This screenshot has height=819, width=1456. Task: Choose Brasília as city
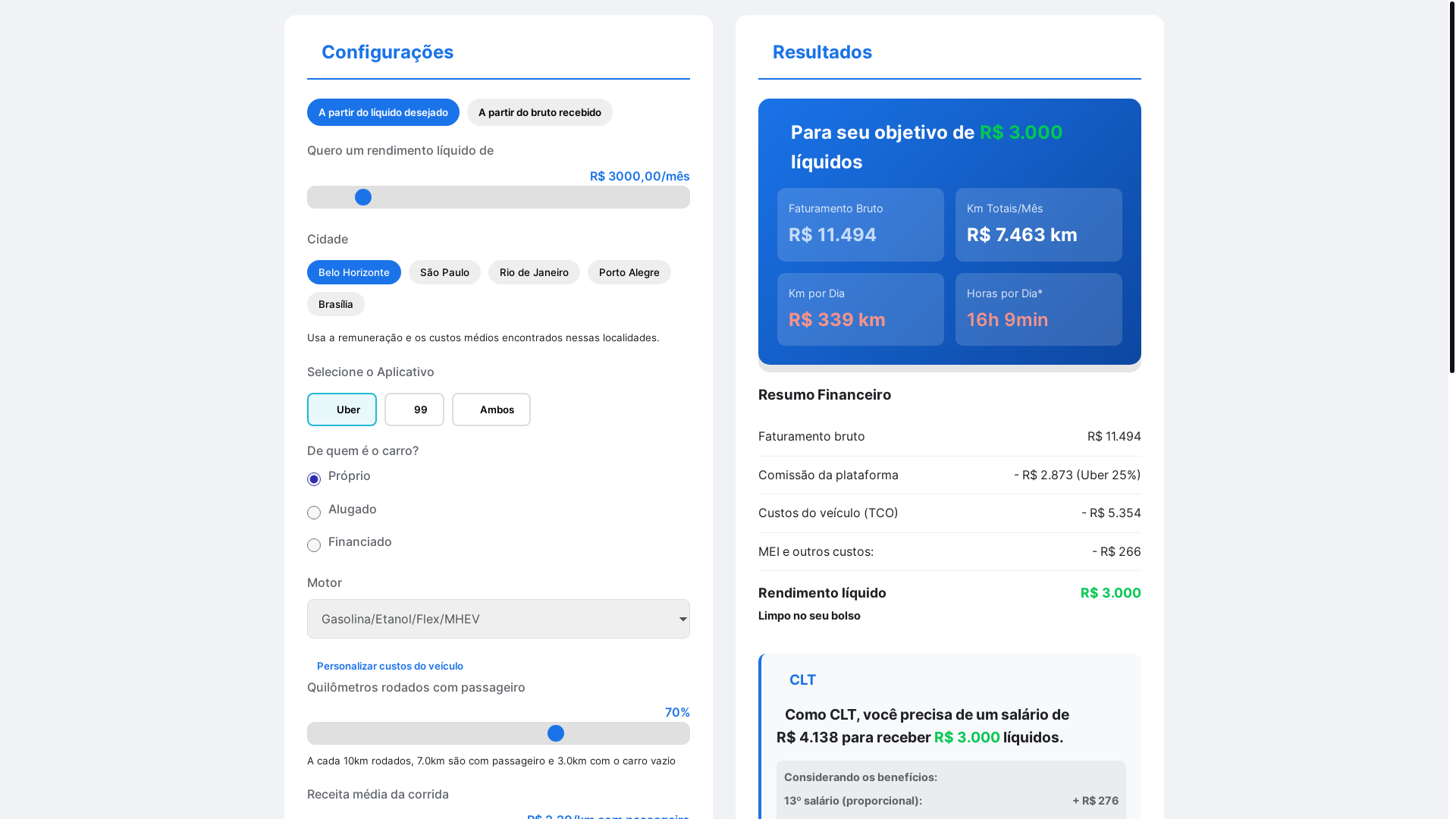click(x=336, y=304)
